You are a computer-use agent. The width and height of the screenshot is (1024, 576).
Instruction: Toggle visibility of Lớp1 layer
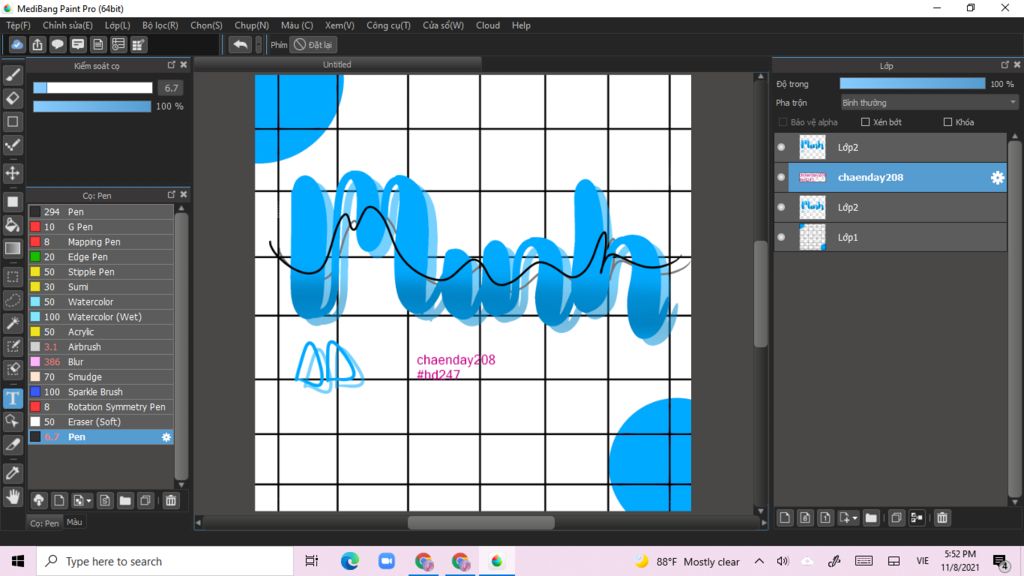781,237
